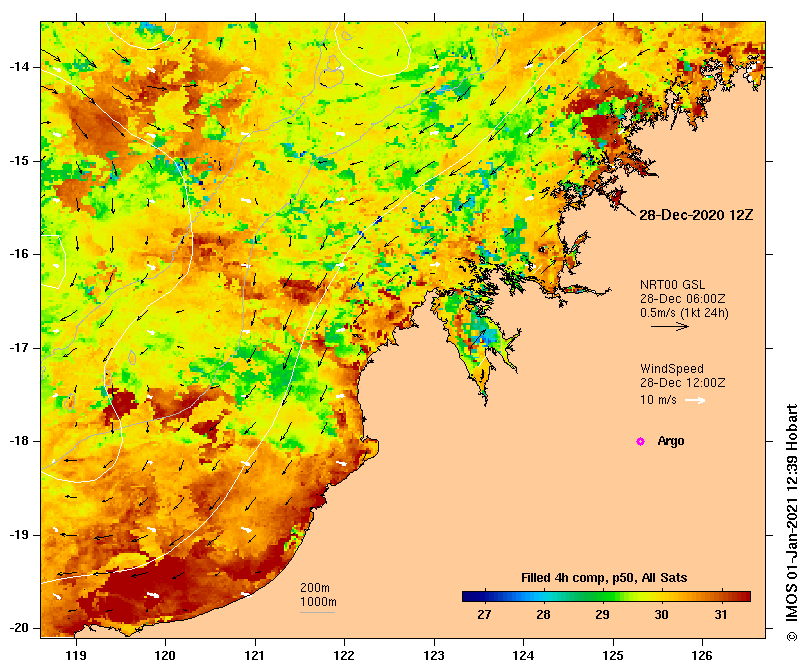Click the WindSpeed legend label

tap(672, 369)
